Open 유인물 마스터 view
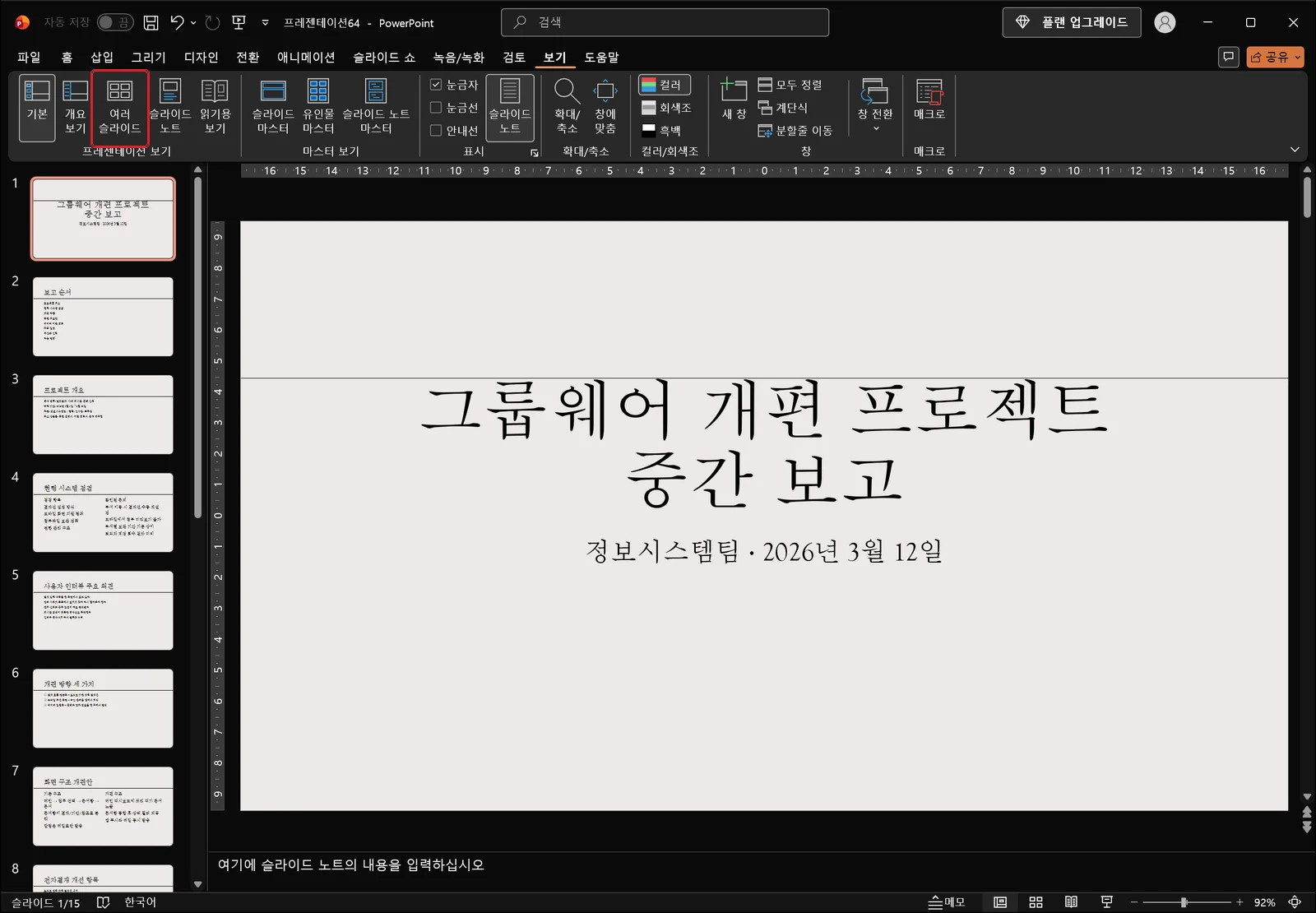Viewport: 1316px width, 913px height. click(318, 107)
